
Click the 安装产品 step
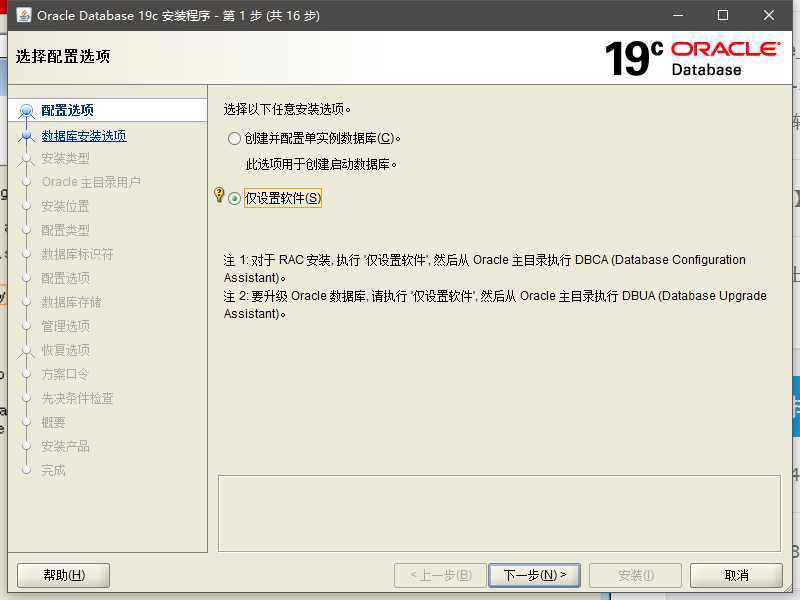tap(65, 446)
